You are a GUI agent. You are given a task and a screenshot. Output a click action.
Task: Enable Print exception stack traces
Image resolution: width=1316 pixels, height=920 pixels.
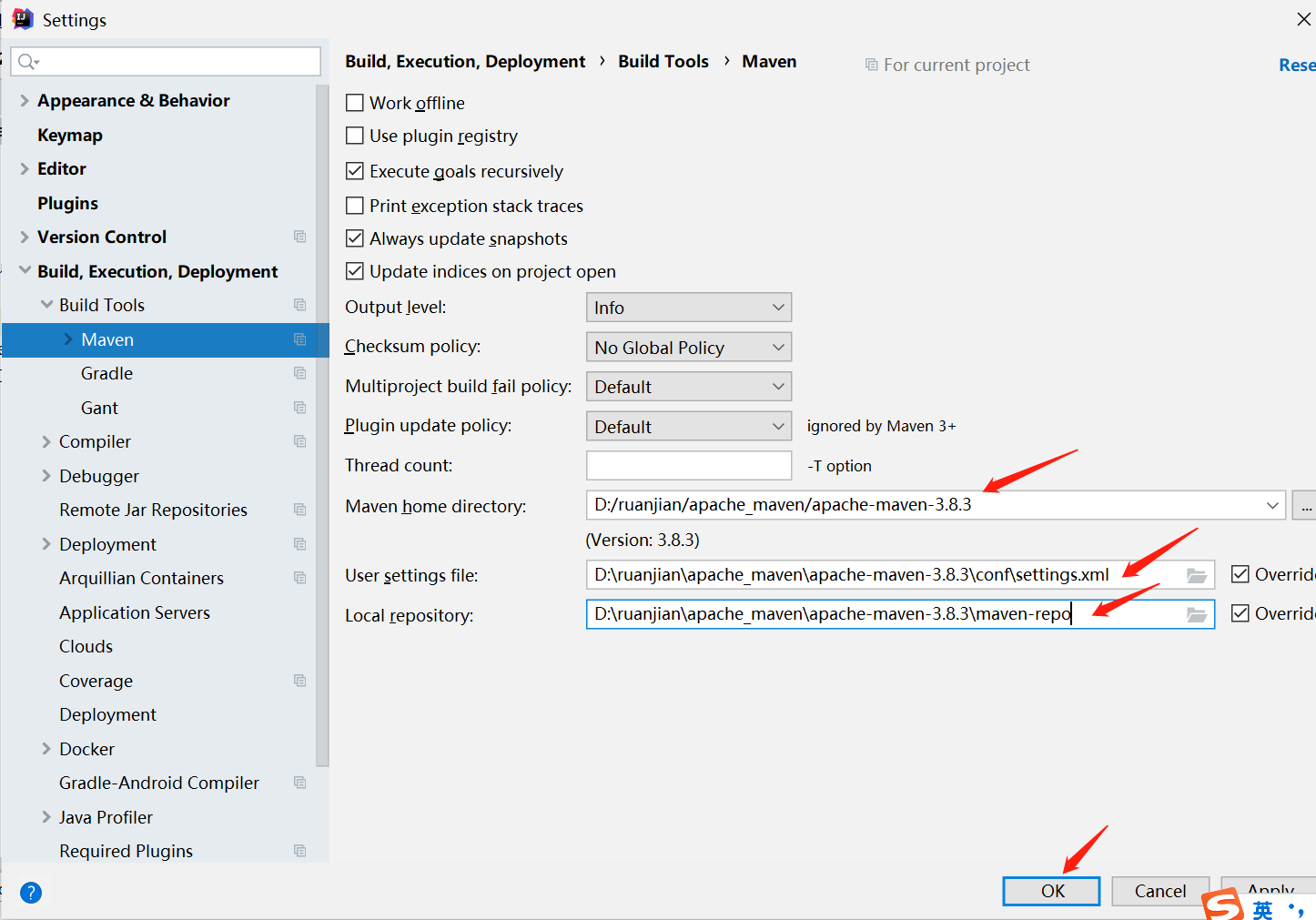355,206
